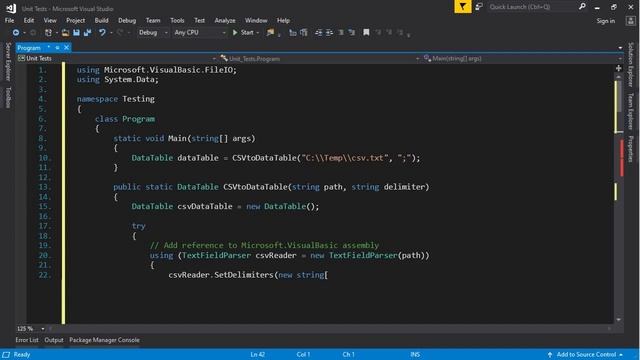
Task: Click the pin icon on Program tab
Action: pos(57,48)
